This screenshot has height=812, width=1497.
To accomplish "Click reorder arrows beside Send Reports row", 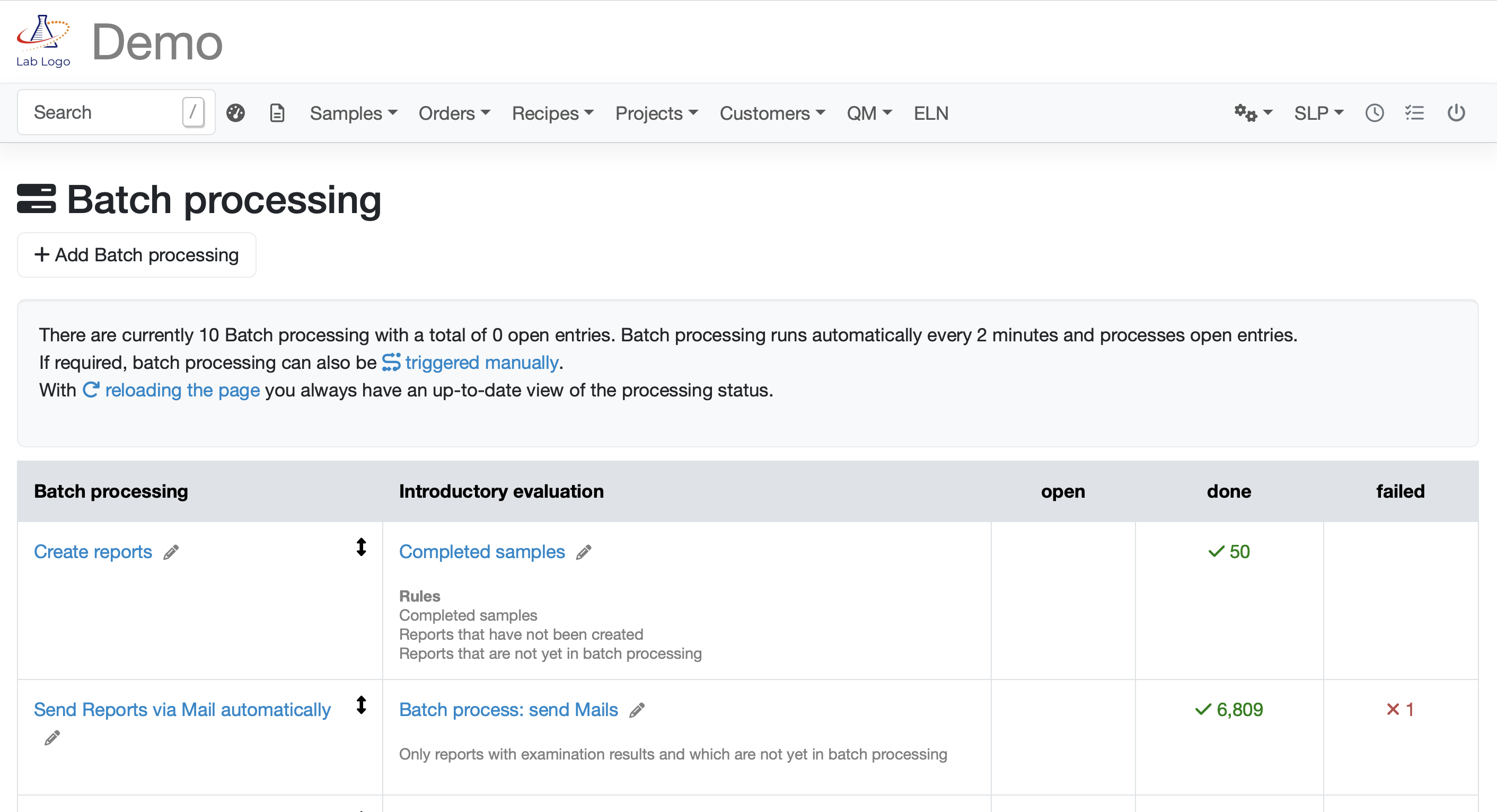I will 362,705.
